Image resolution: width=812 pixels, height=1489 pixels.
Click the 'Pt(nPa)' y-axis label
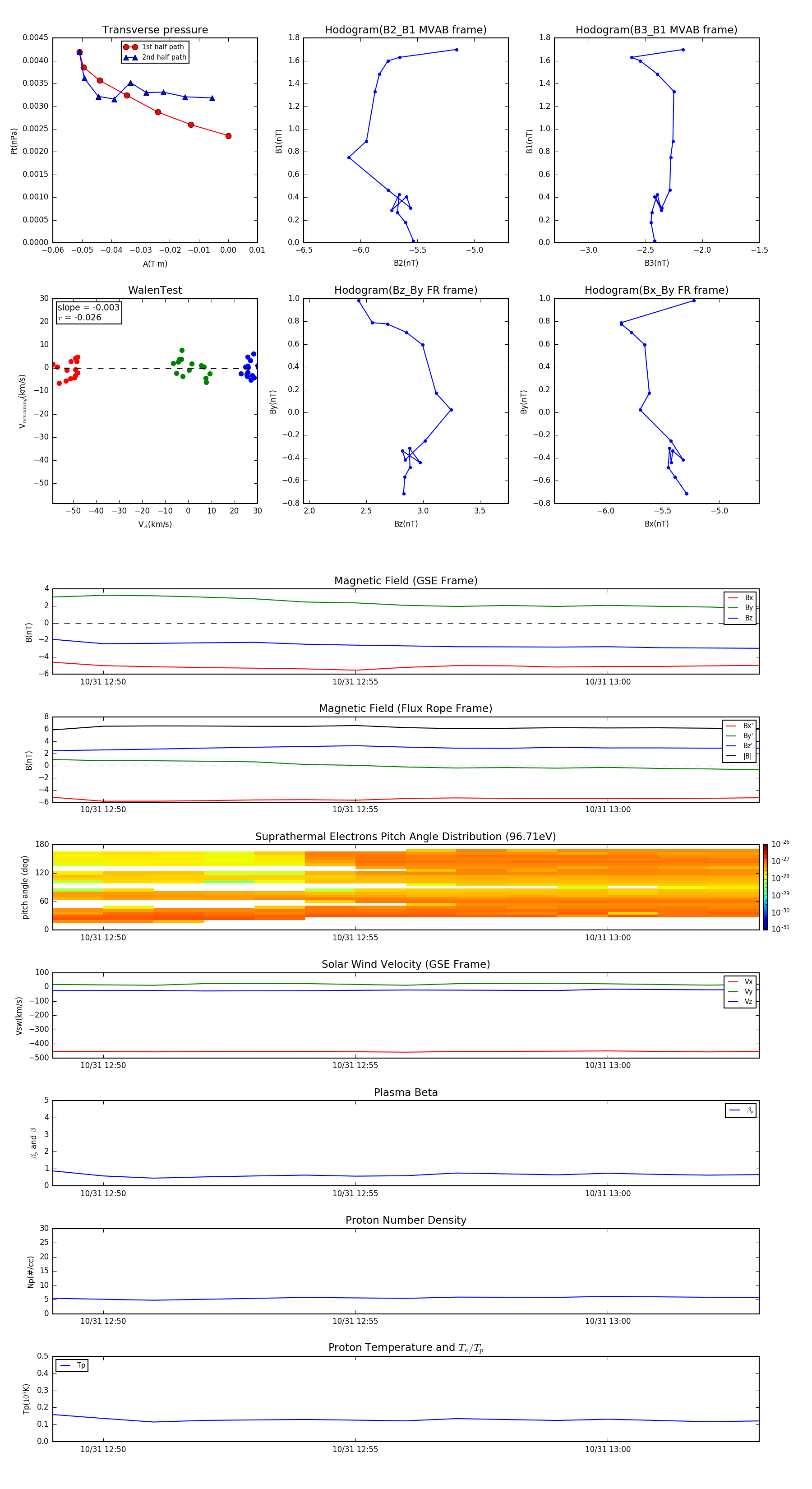click(14, 140)
